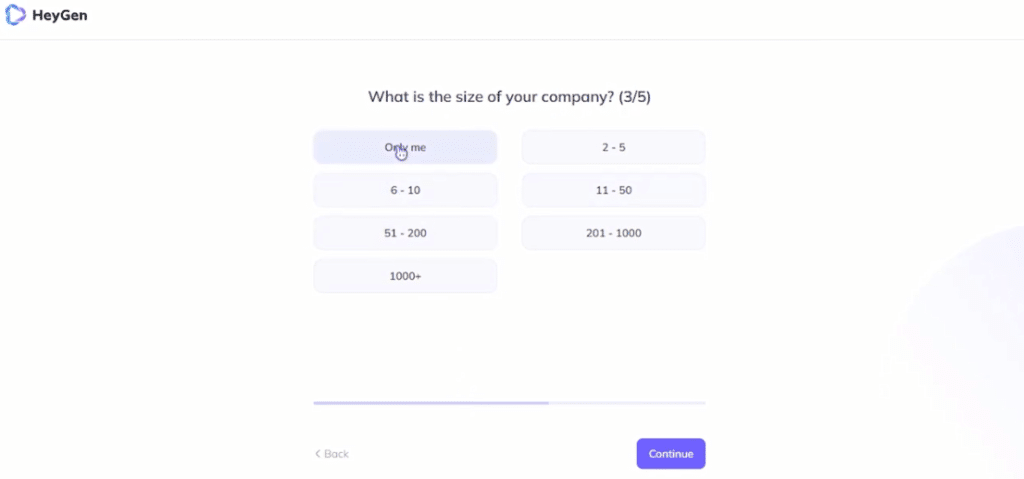Click the (3/5) step indicator
Viewport: 1024px width, 479px height.
click(634, 97)
